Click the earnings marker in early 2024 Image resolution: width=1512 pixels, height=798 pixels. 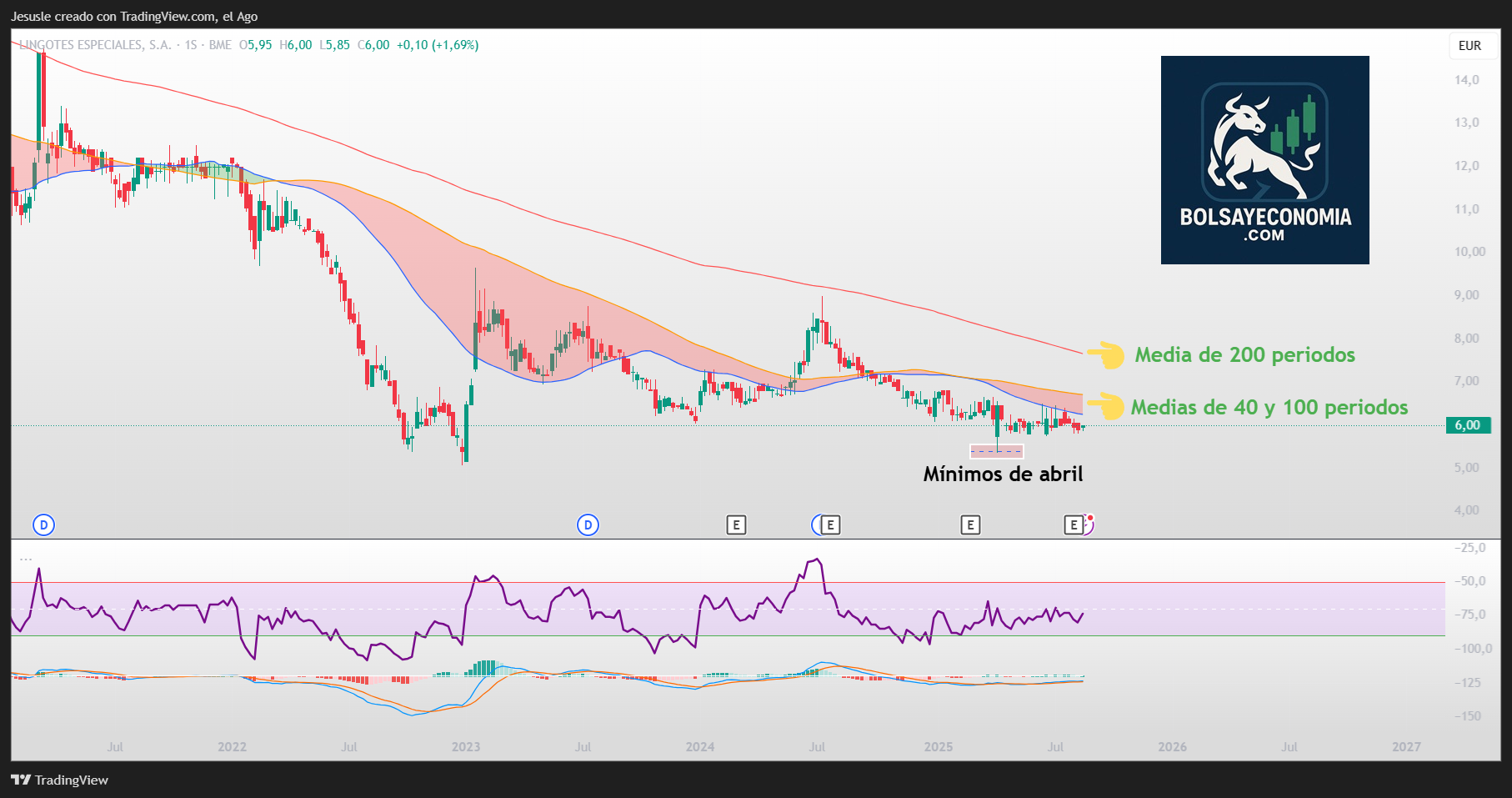pyautogui.click(x=736, y=525)
